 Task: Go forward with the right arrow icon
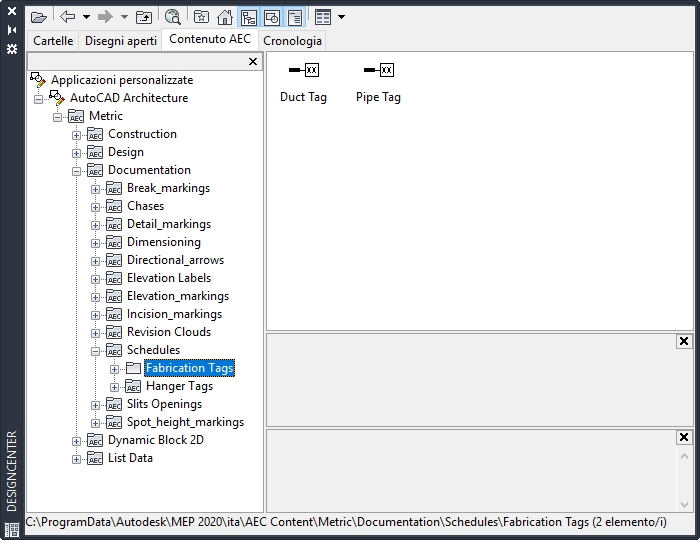coord(105,17)
